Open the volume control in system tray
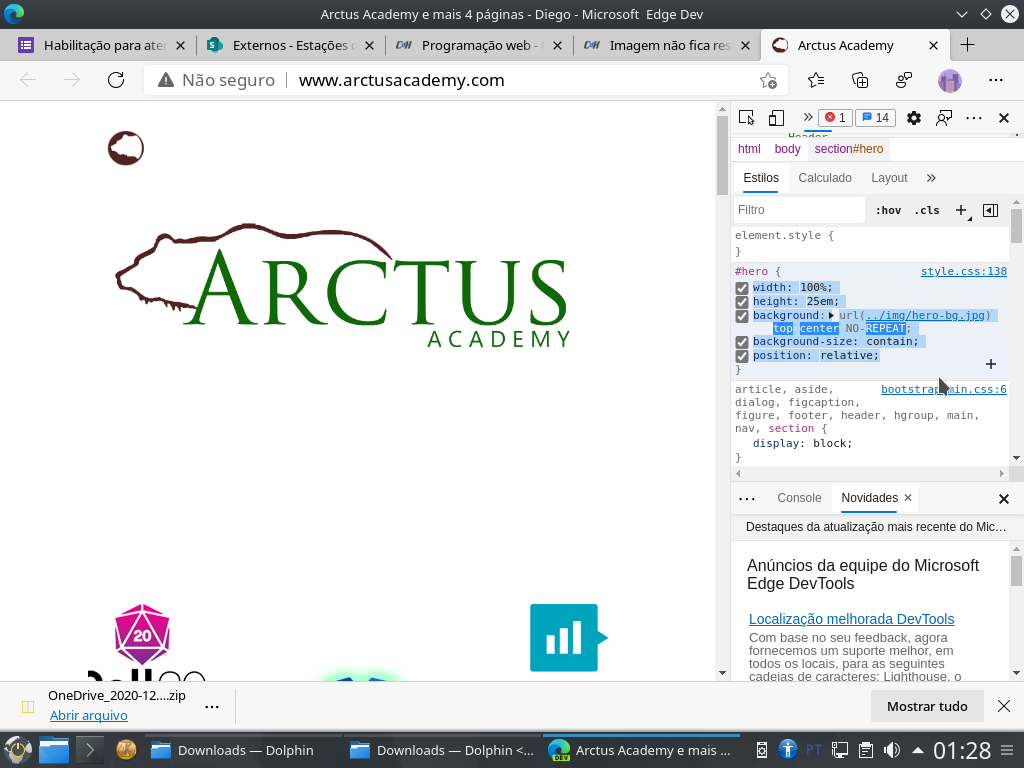The width and height of the screenshot is (1024, 768). click(x=891, y=750)
